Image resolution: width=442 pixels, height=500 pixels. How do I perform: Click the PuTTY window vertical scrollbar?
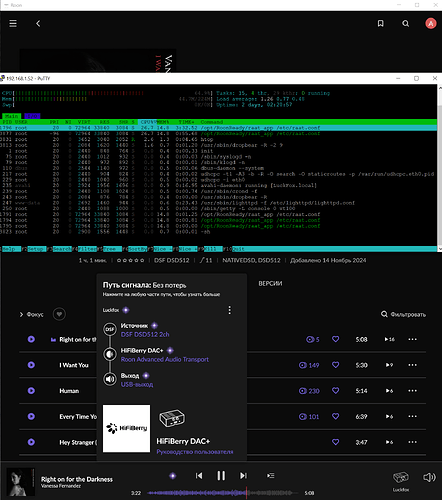(439, 167)
